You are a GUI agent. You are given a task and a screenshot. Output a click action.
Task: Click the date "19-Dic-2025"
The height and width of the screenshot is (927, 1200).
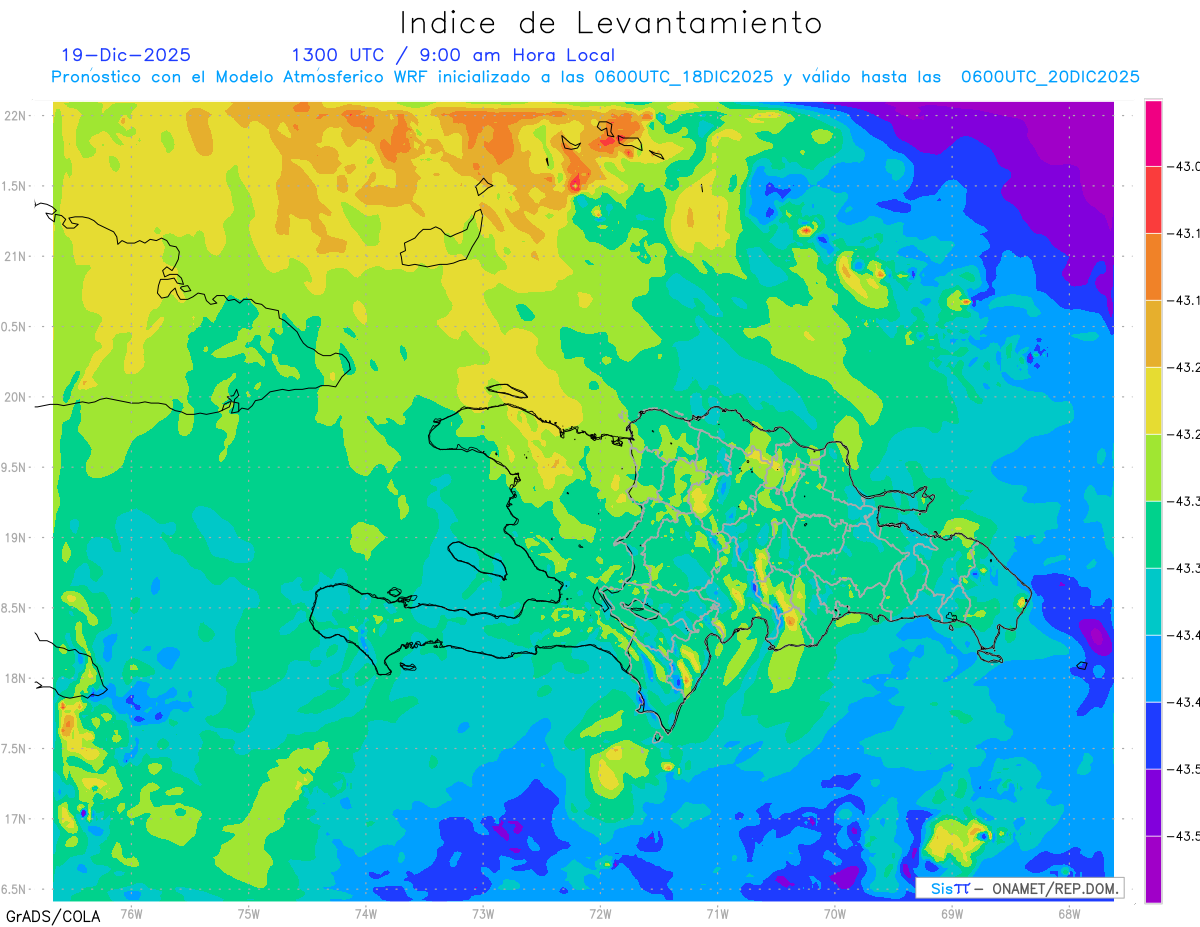click(126, 55)
